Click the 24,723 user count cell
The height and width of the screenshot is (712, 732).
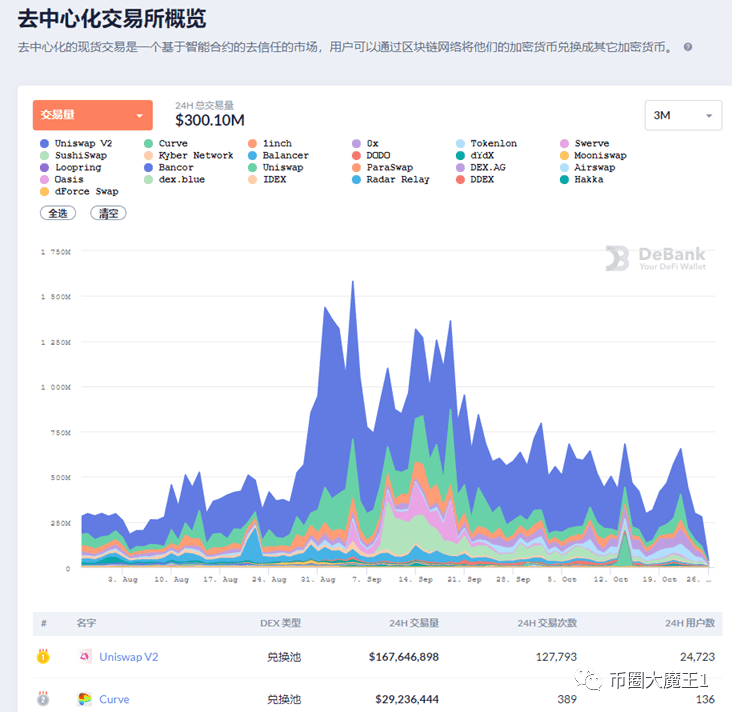[x=697, y=657]
